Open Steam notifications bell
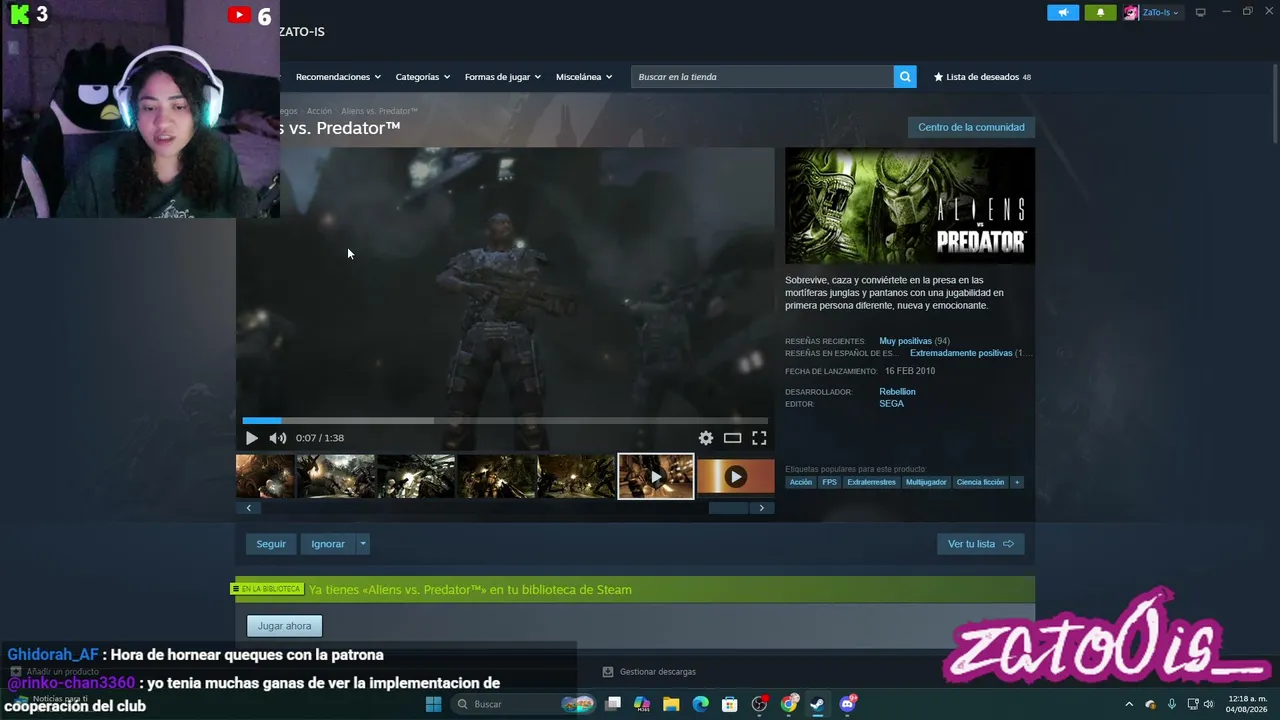This screenshot has height=720, width=1280. tap(1100, 12)
